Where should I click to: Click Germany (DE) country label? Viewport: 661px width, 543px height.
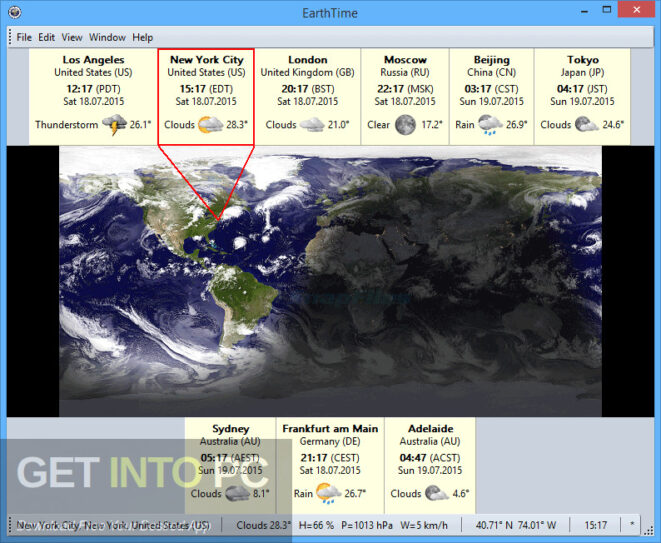point(330,441)
